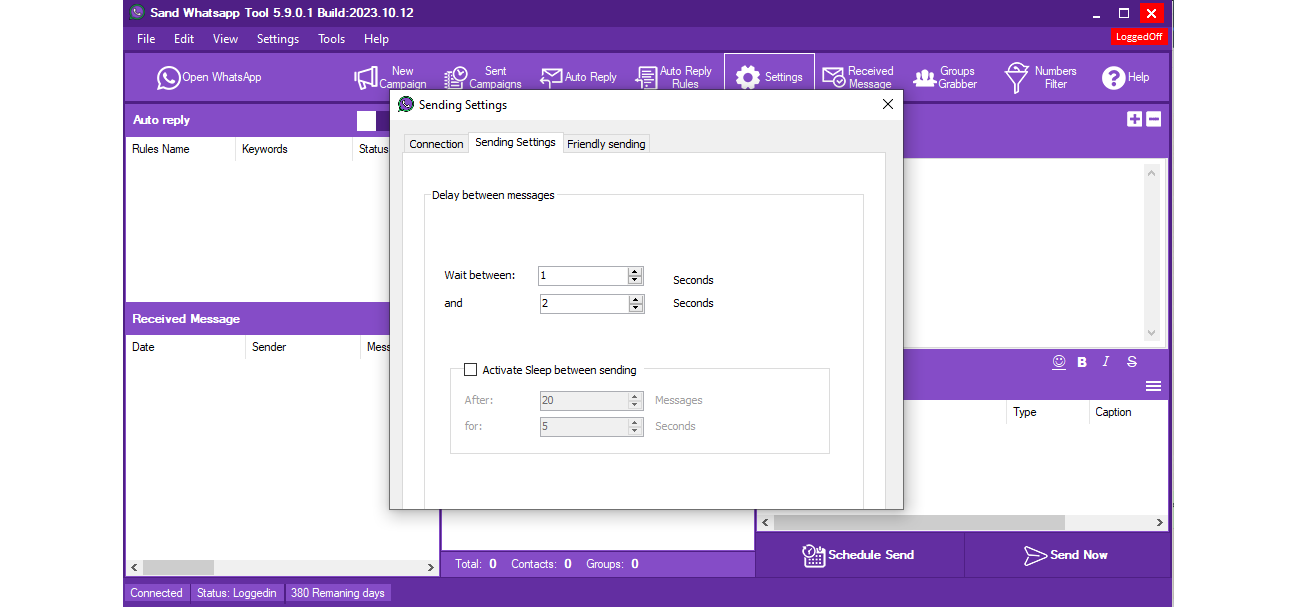Click the plus icon in purple header
The height and width of the screenshot is (607, 1297).
(1134, 119)
